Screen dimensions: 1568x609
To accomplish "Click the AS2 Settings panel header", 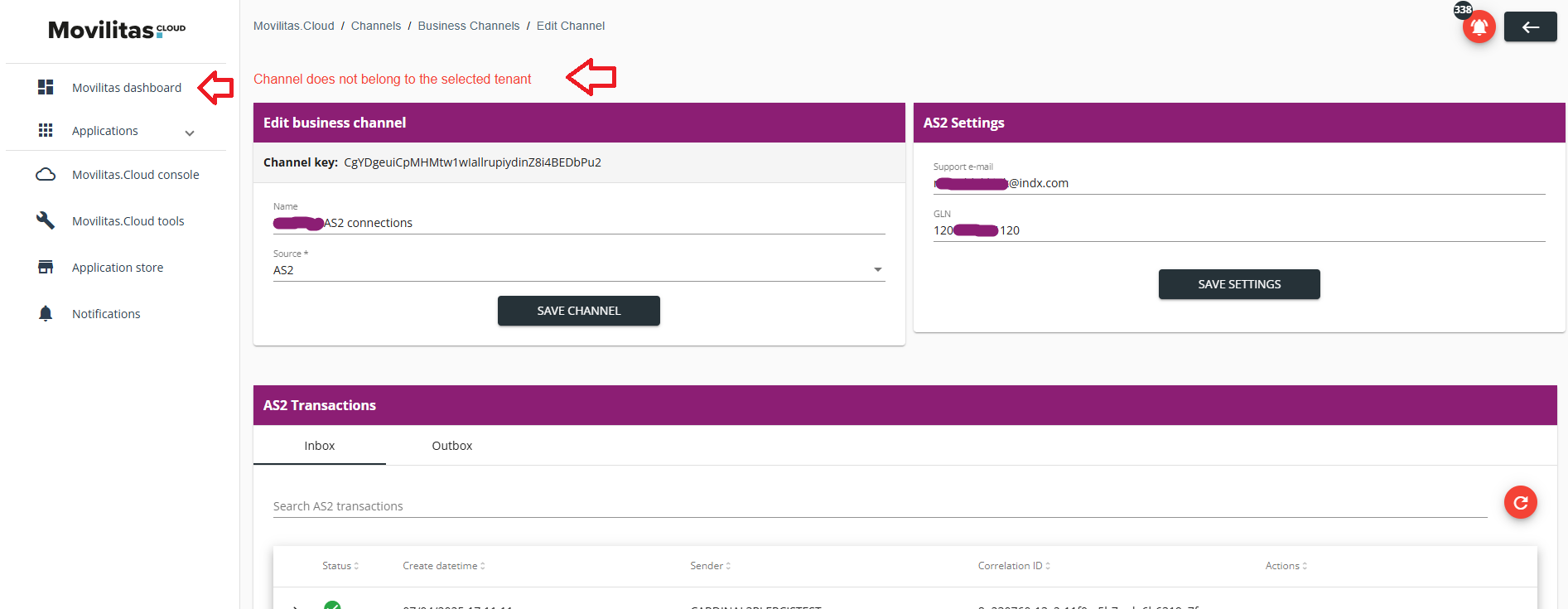I will coord(1239,123).
